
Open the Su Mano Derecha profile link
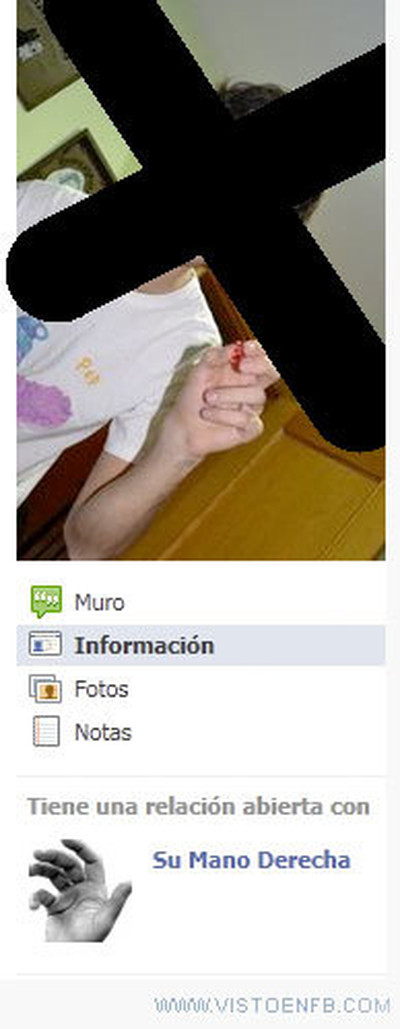251,860
